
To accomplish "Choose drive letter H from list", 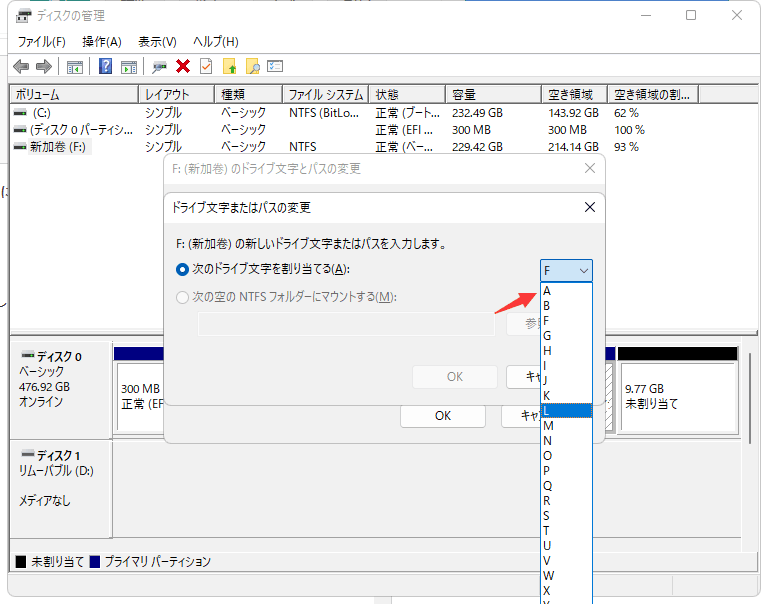I will pyautogui.click(x=566, y=351).
